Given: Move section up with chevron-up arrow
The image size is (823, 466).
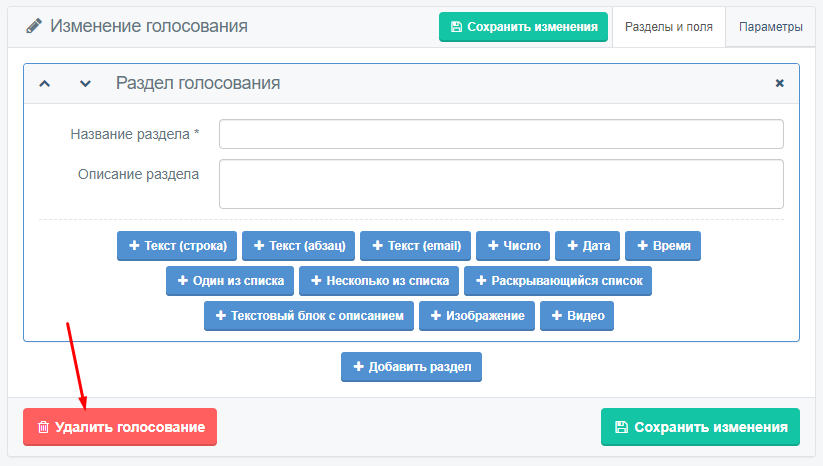Looking at the screenshot, I should pos(45,83).
